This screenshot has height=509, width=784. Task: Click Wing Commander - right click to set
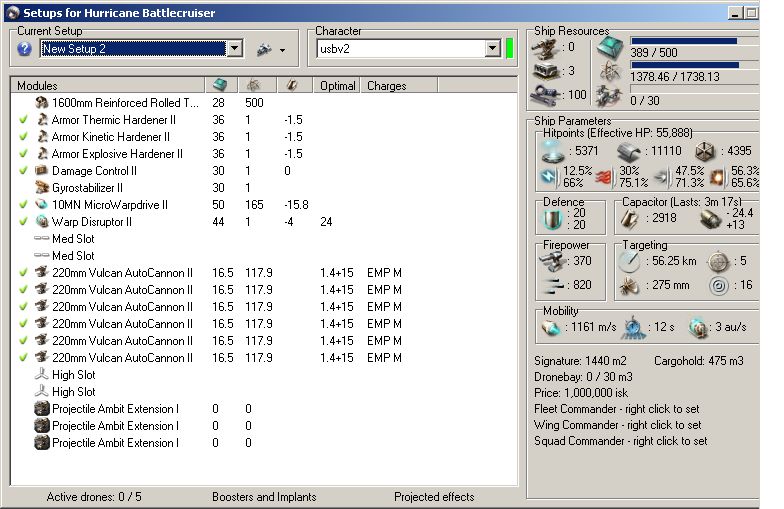point(618,424)
